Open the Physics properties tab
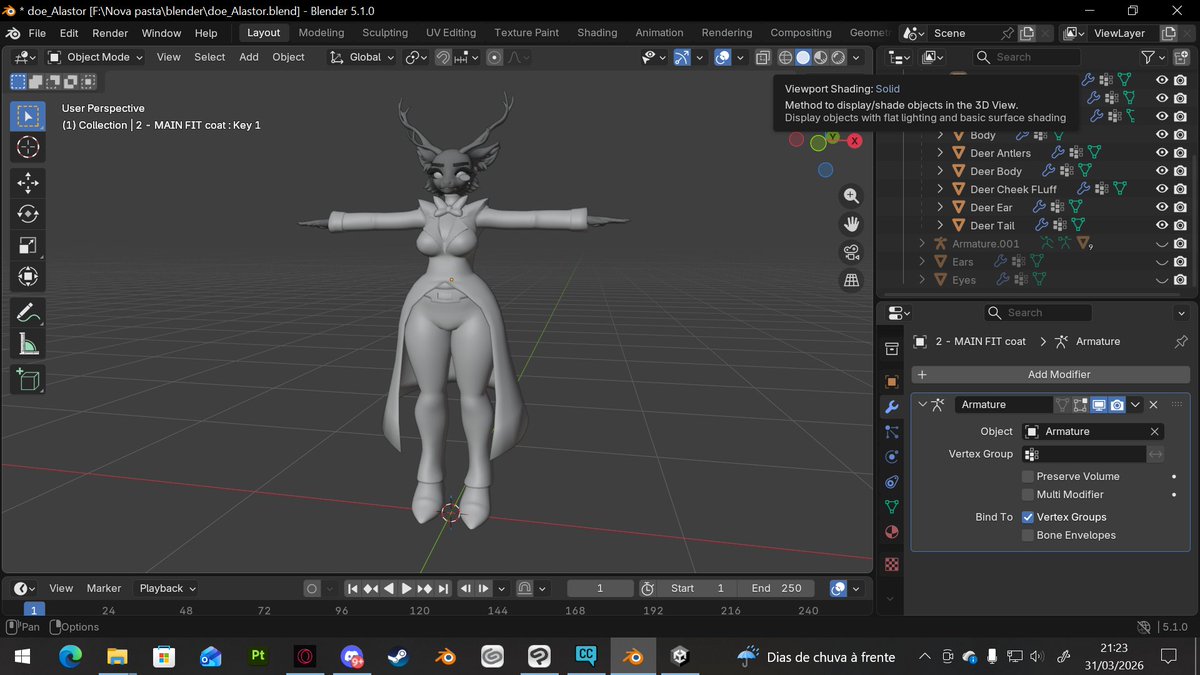Image resolution: width=1200 pixels, height=675 pixels. click(x=891, y=457)
